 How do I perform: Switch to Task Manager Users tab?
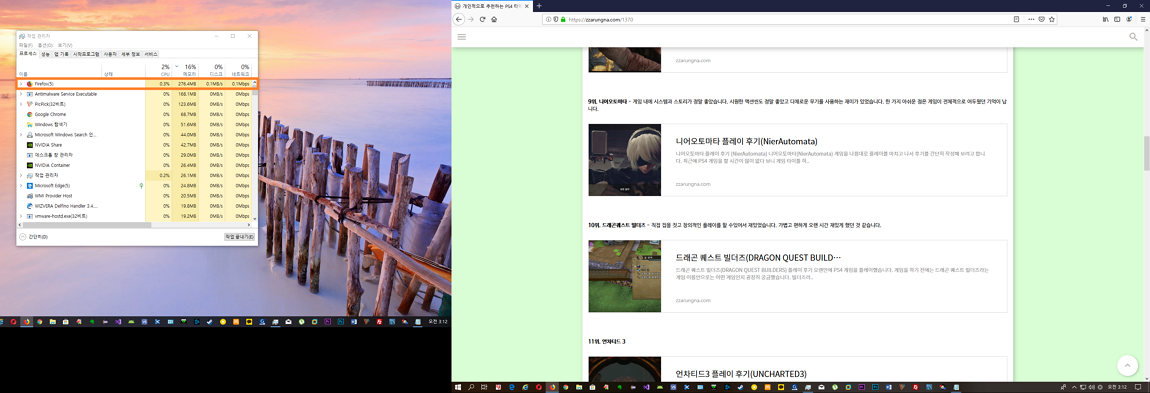tap(110, 54)
